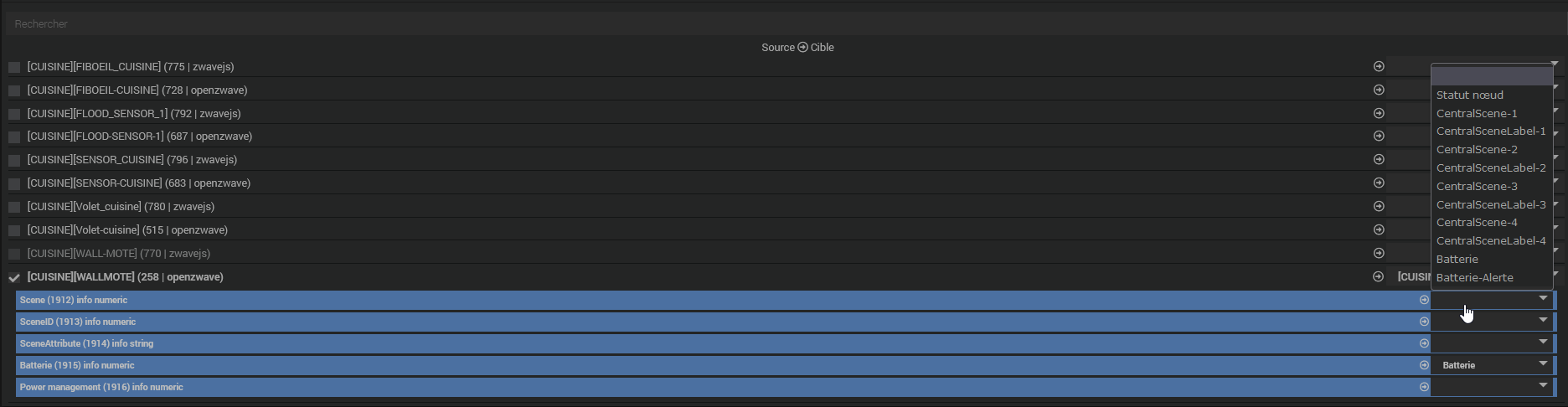The image size is (1568, 407).
Task: Select CentralScene-1 from the dropdown list
Action: (x=1477, y=113)
